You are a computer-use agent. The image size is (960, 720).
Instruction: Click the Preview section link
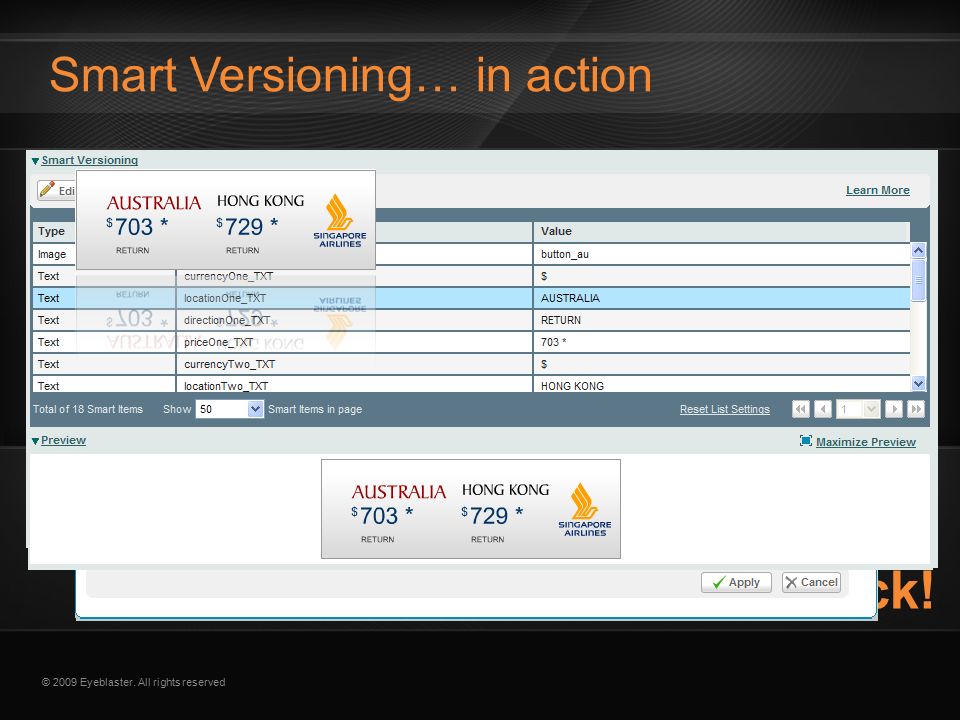(x=64, y=440)
